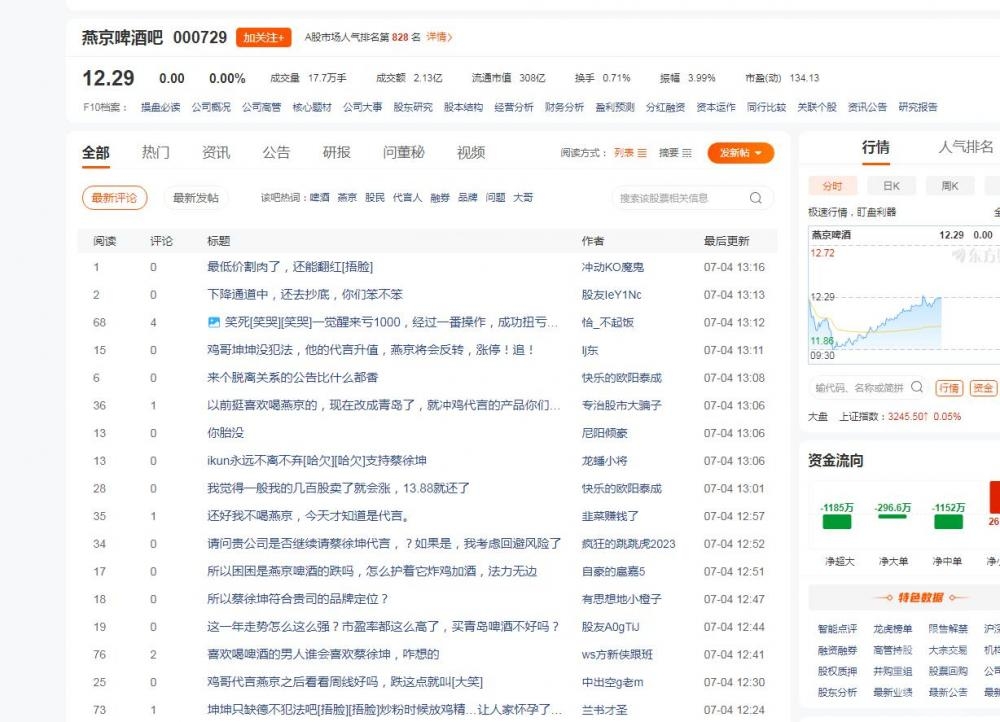Open F10 link 核心题材
1000x722 pixels.
pos(312,107)
